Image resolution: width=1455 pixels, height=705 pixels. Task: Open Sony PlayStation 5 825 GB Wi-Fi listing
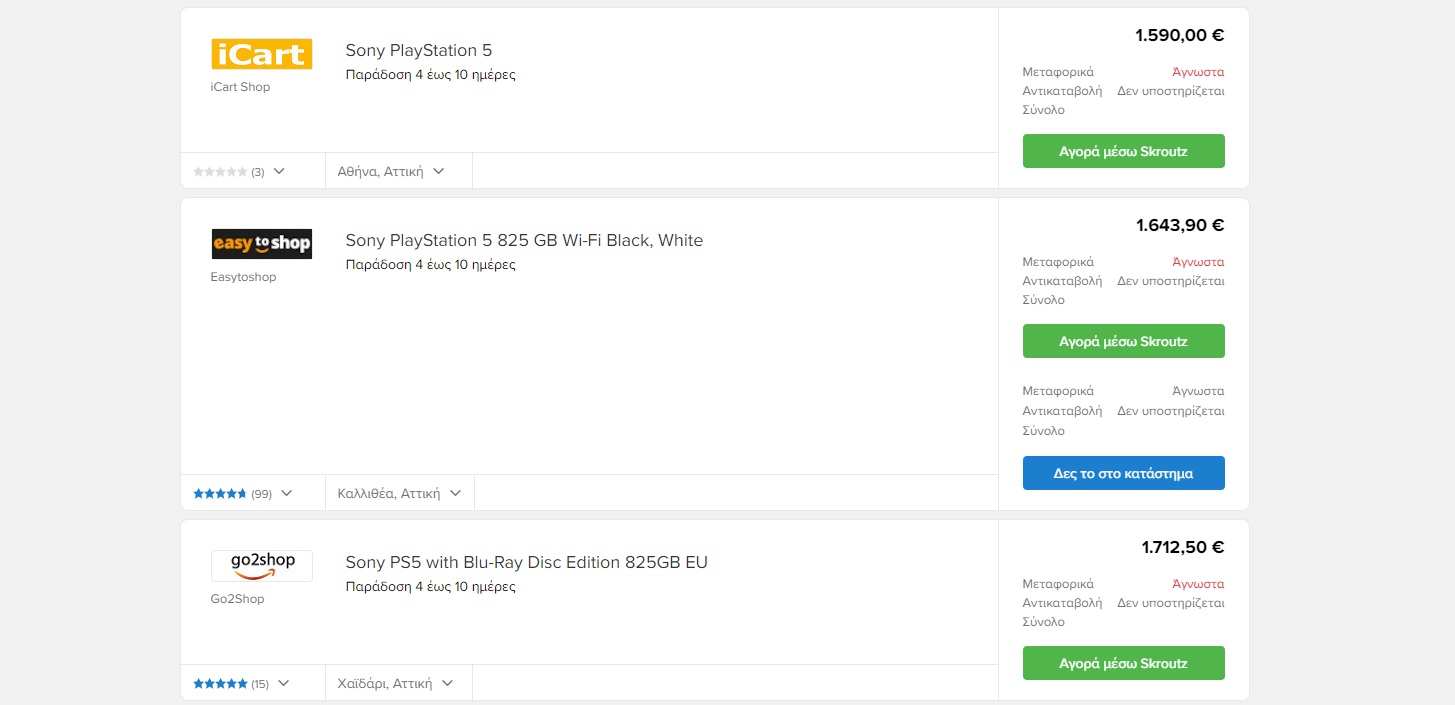coord(524,240)
